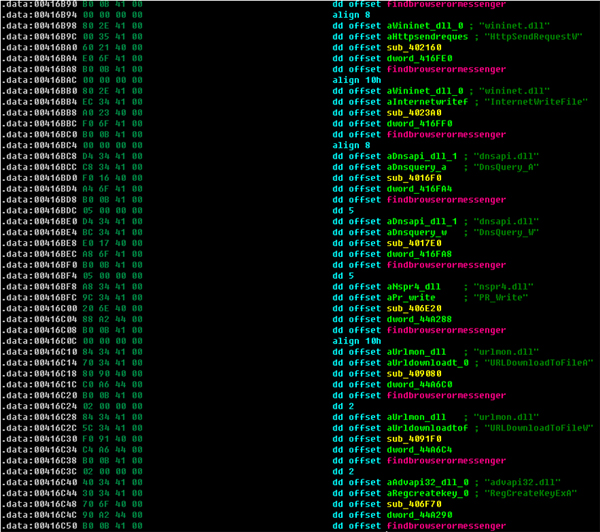600x532 pixels.
Task: Select the address .data:00416B98
Action: (39, 26)
